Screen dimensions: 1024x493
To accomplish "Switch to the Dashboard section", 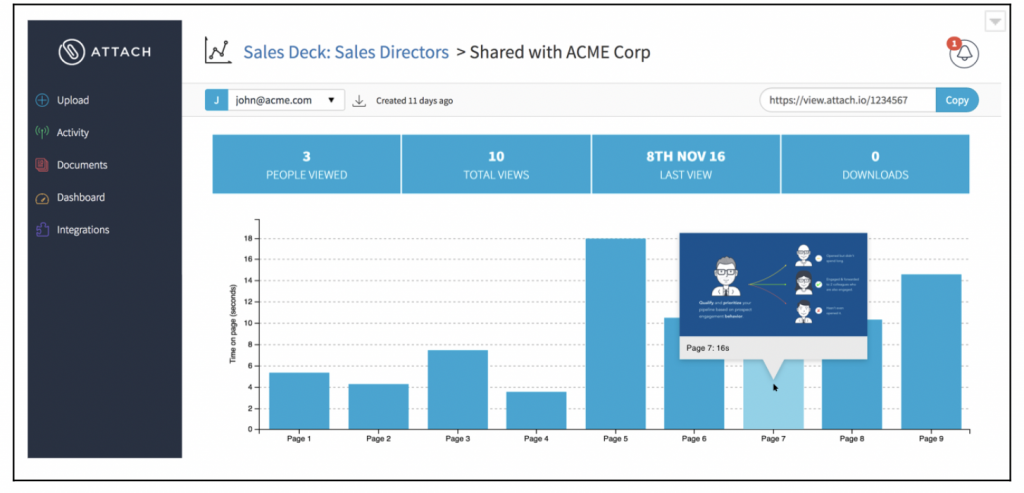I will 81,197.
